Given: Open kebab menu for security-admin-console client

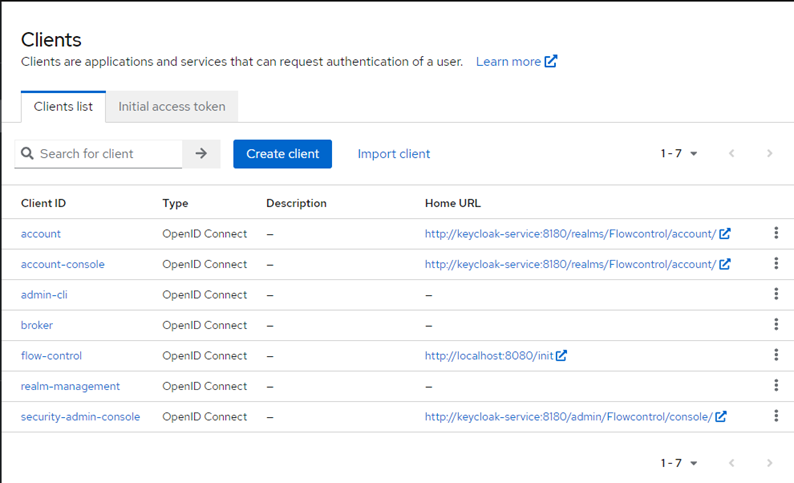Looking at the screenshot, I should pos(776,417).
